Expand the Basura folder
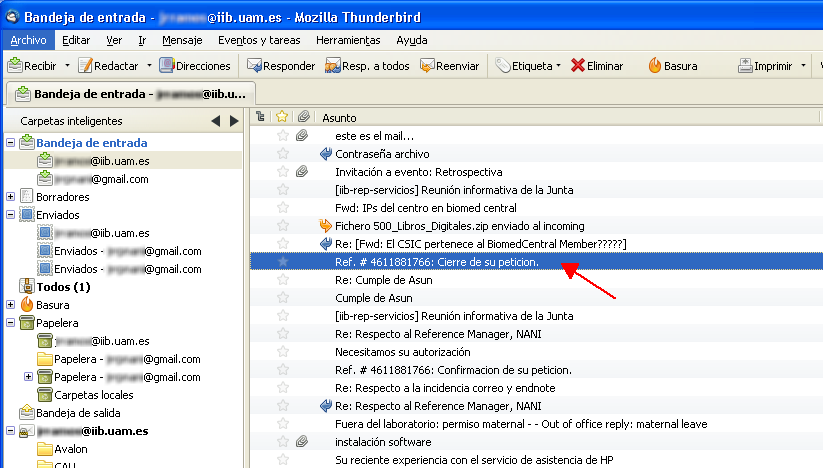 (x=10, y=305)
